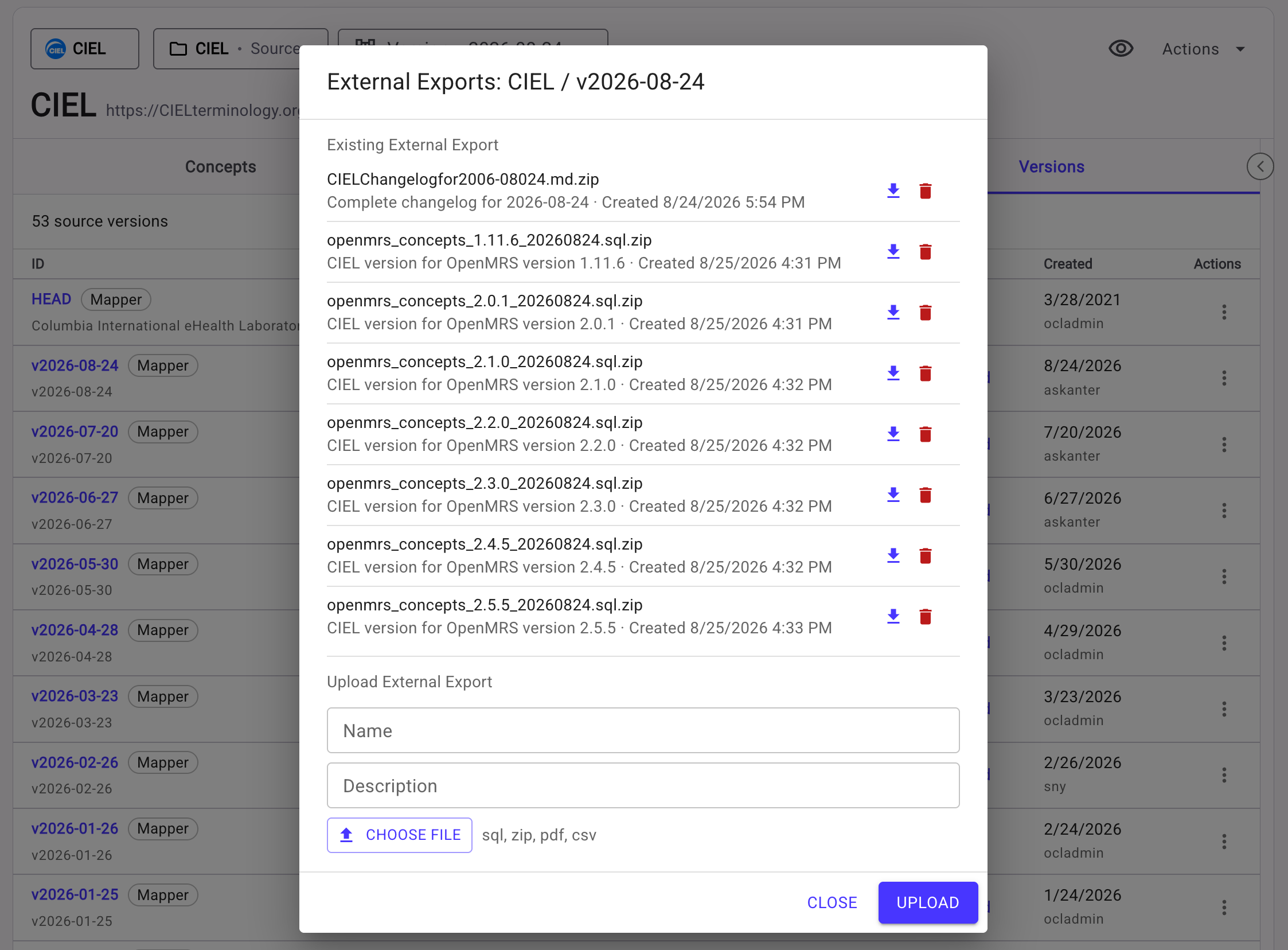Open row menu for 2/26/2026 version
The image size is (1288, 950).
pos(1224,774)
